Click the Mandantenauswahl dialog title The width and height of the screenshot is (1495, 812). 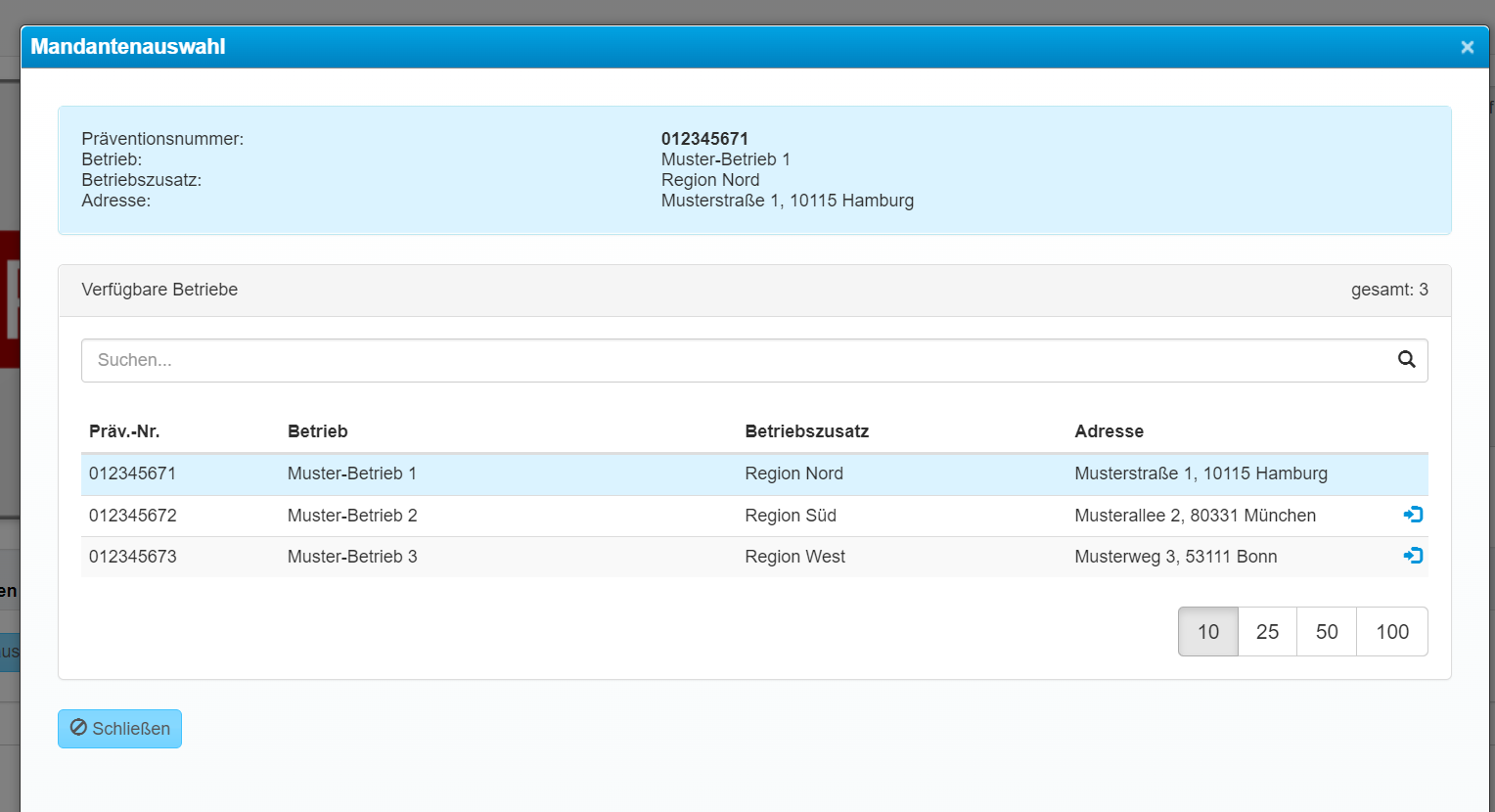(128, 47)
